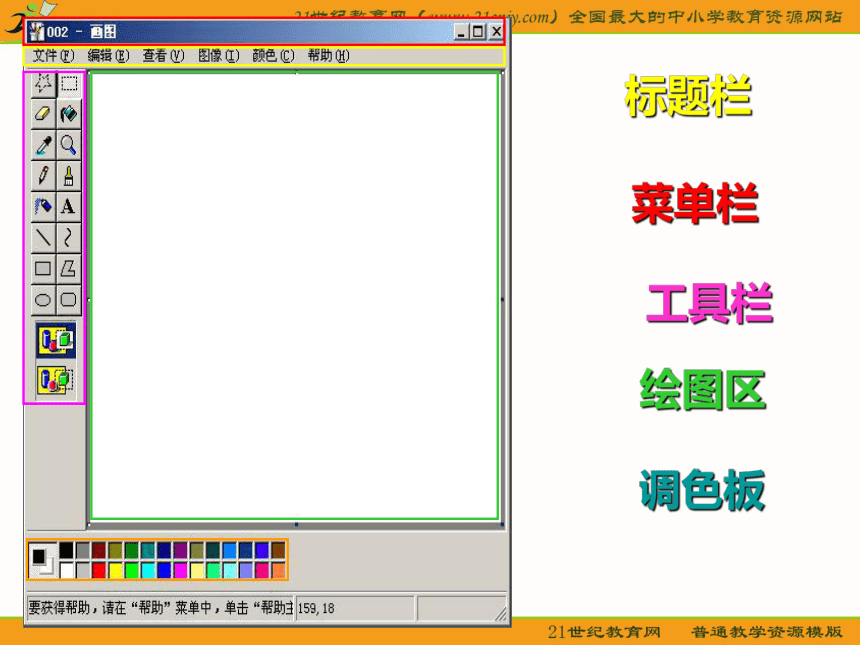Select the hot pink palette swatch
The height and width of the screenshot is (645, 860).
(x=262, y=570)
